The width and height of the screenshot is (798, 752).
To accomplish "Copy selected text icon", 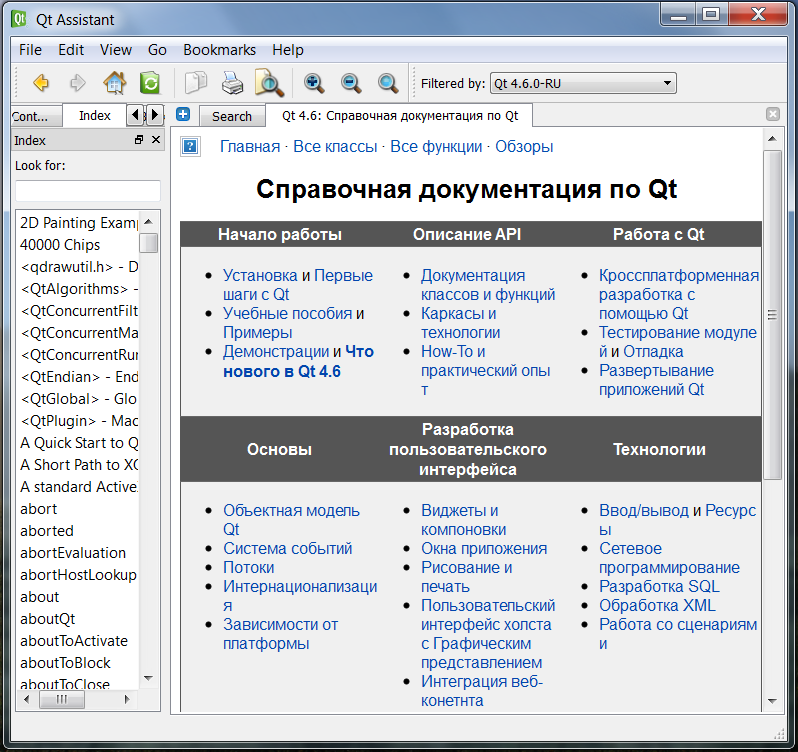I will pos(195,82).
